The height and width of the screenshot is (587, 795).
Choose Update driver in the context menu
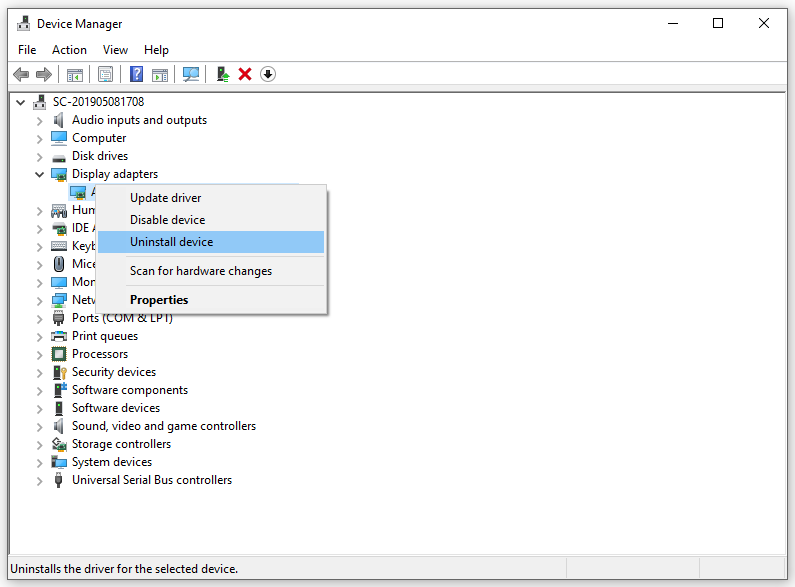[165, 198]
